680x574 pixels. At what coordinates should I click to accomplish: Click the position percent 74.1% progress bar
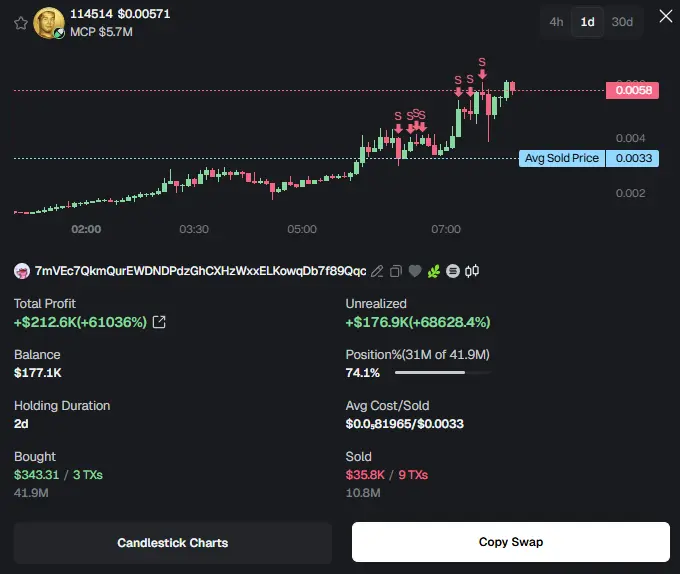[443, 372]
